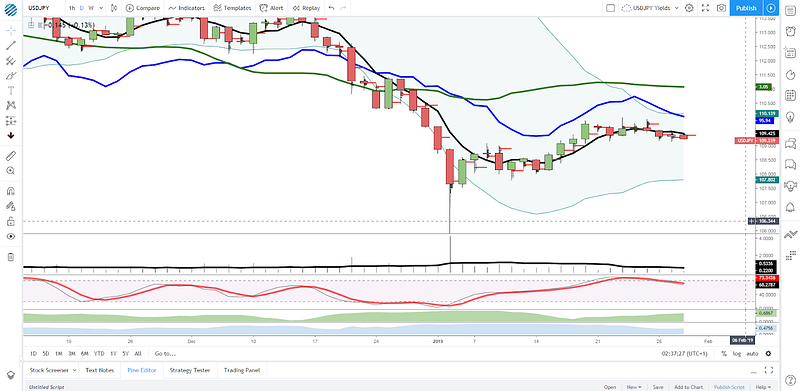
Task: Activate the zoom in tool
Action: [11, 171]
